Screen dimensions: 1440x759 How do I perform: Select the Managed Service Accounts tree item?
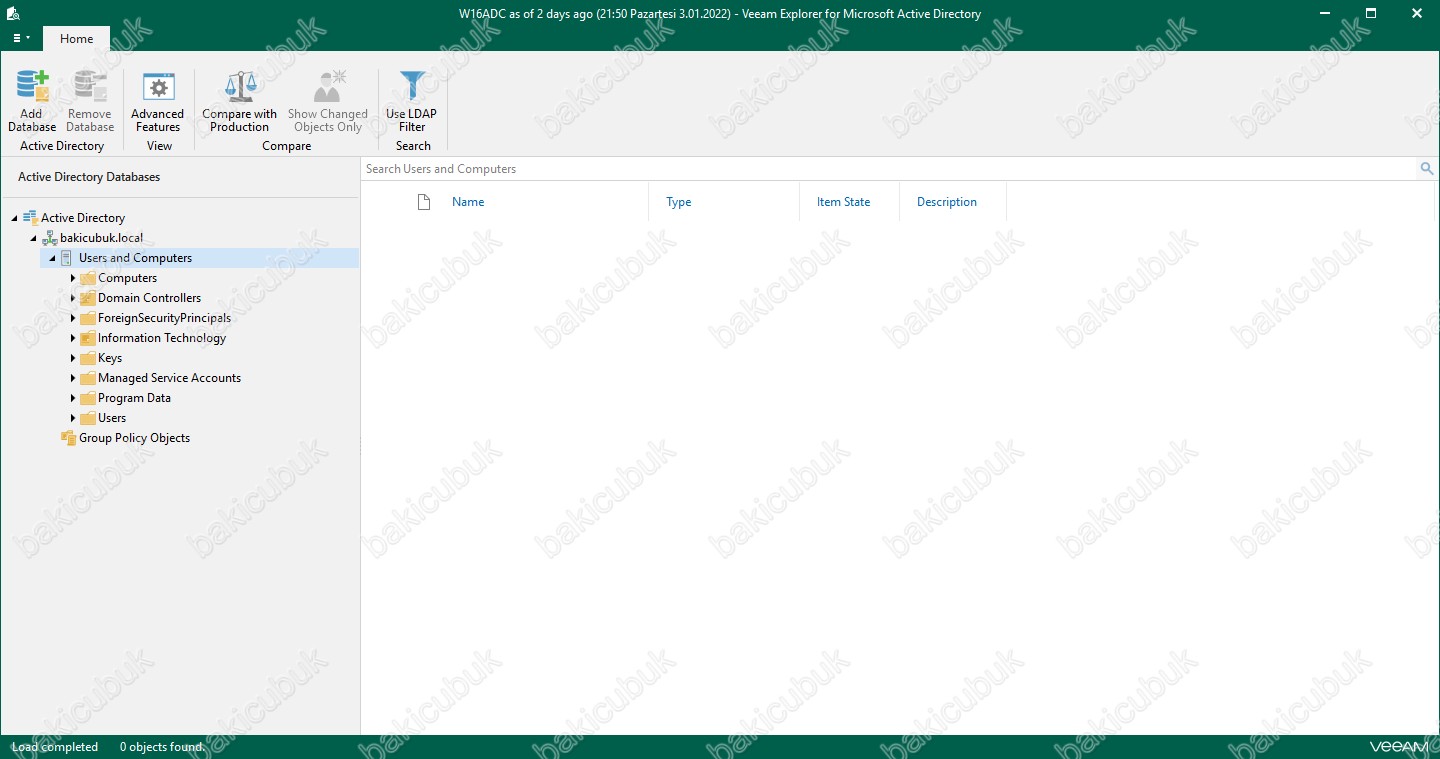pos(169,378)
